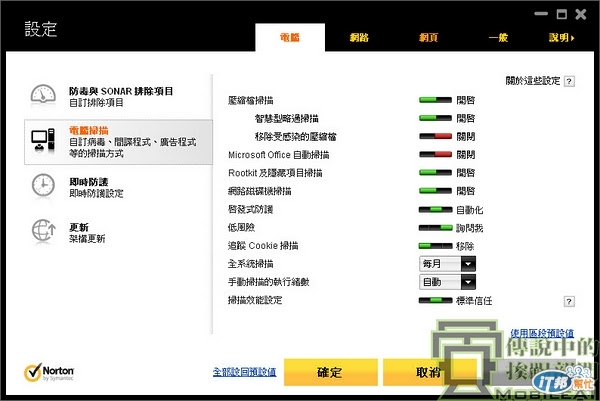
Task: Select the 更新 heading
Action: [79, 227]
